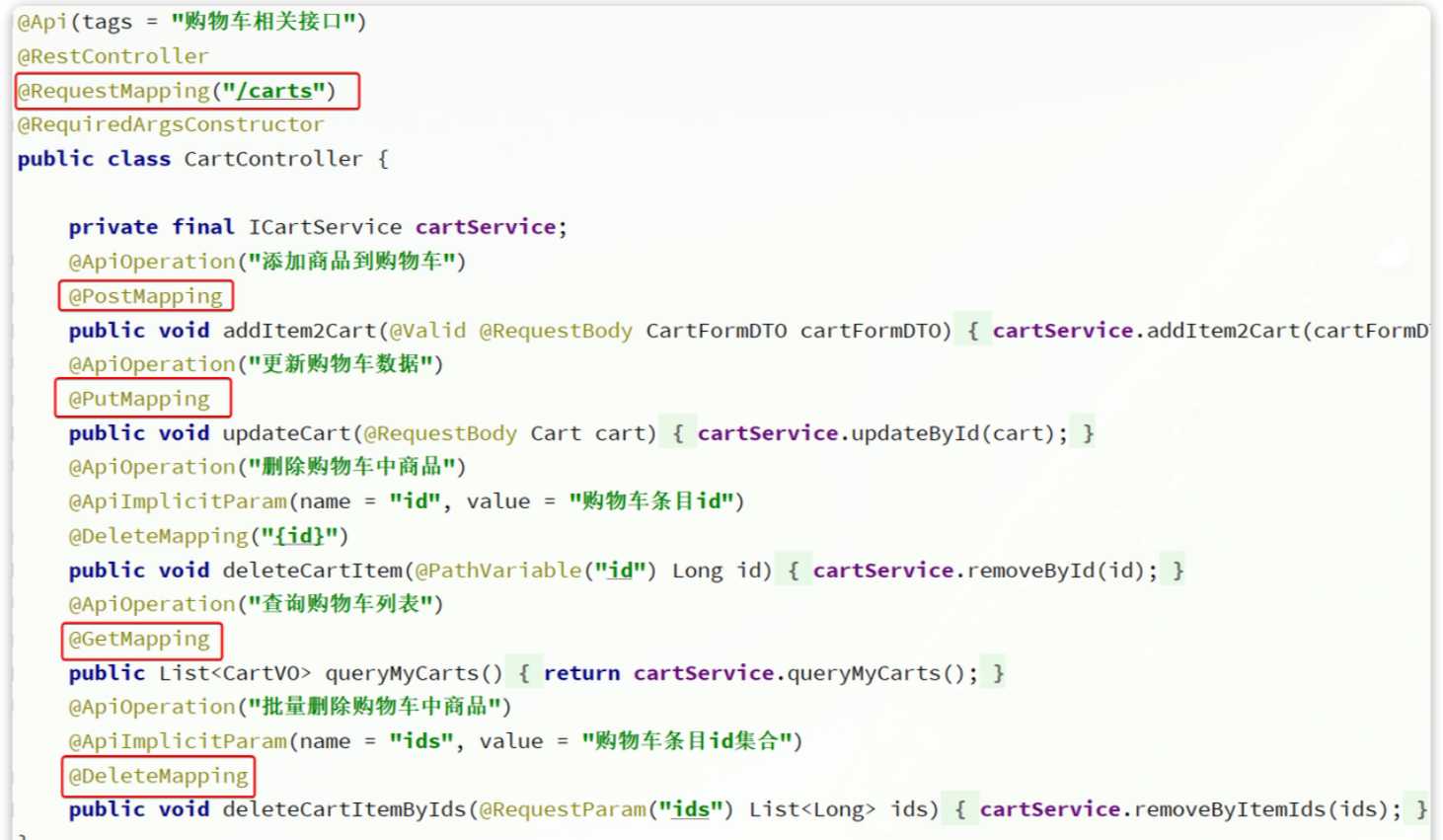This screenshot has width=1443, height=840.
Task: Select the @PostMapping annotation
Action: coord(145,296)
